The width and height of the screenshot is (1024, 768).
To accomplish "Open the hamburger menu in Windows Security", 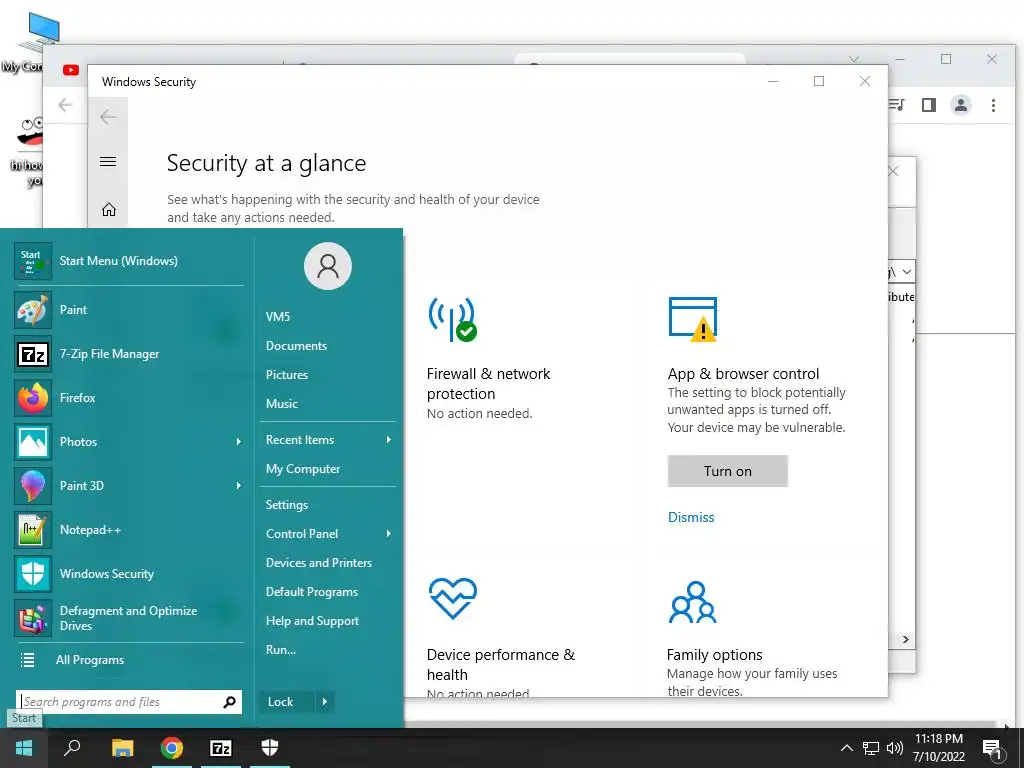I will click(x=108, y=161).
